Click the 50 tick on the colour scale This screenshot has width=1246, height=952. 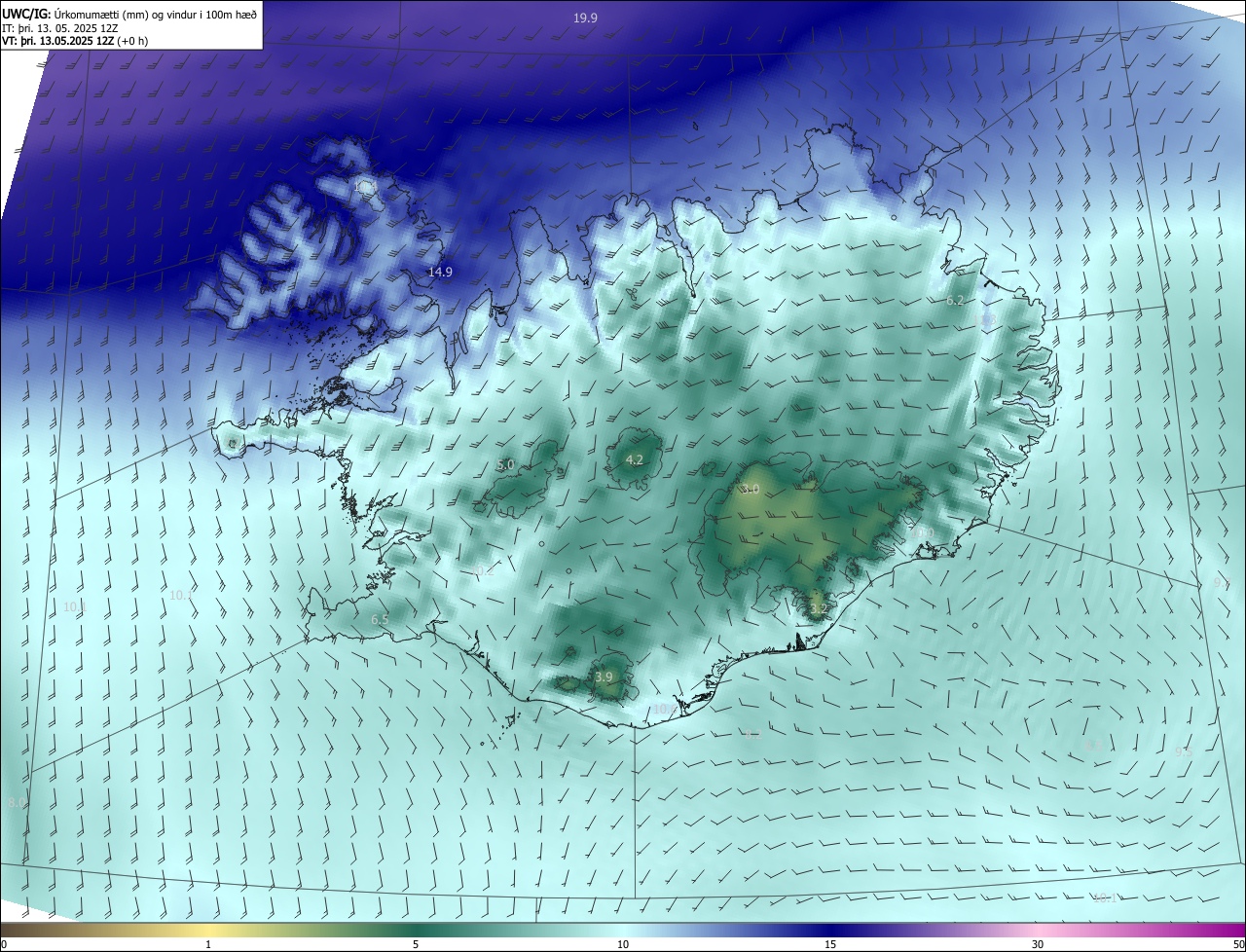(1238, 944)
